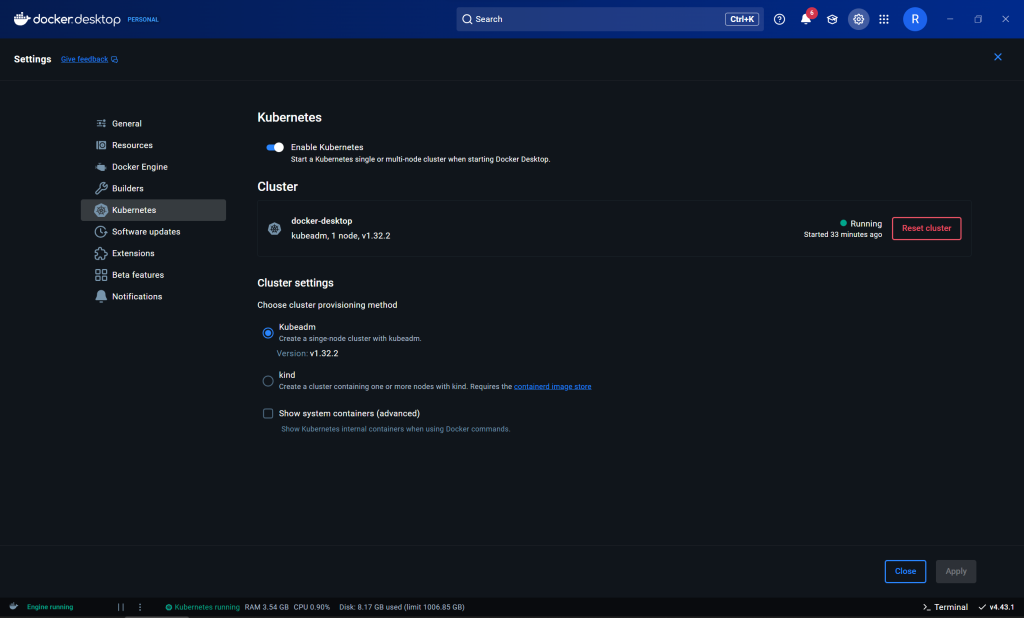Open the Give feedback link

point(84,59)
